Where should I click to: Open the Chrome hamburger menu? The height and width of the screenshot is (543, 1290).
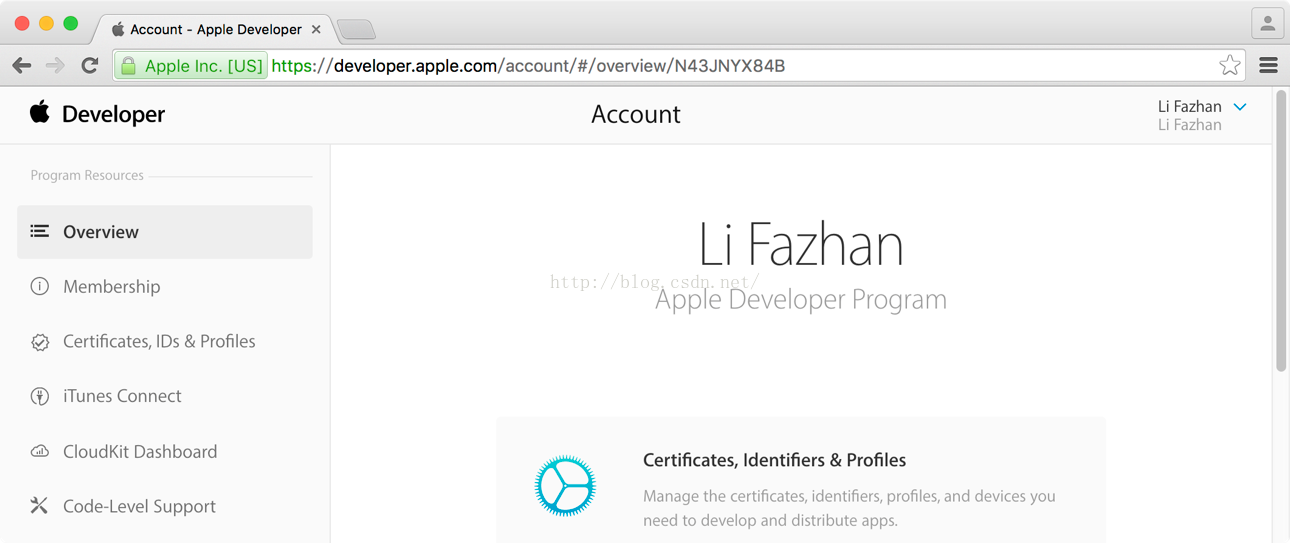click(x=1269, y=66)
